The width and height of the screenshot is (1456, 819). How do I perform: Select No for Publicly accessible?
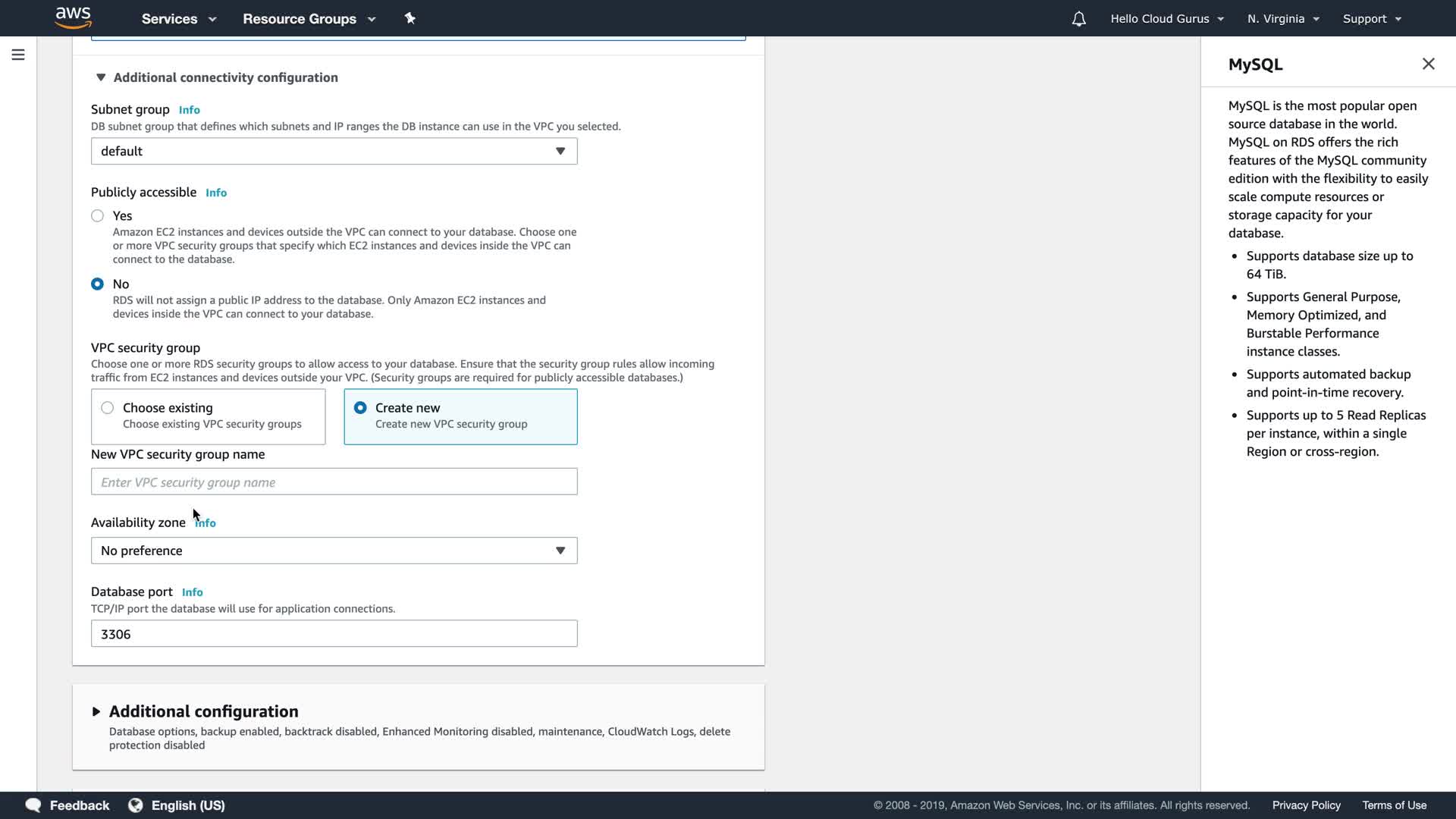pos(98,284)
